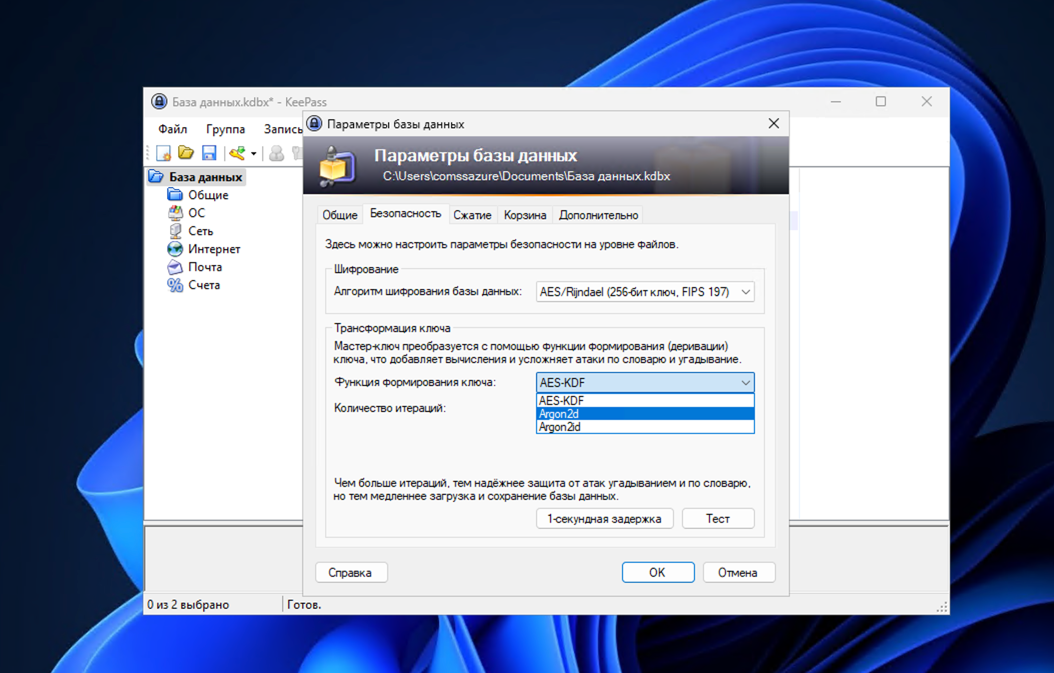
Task: Open the Группа menu
Action: 225,128
